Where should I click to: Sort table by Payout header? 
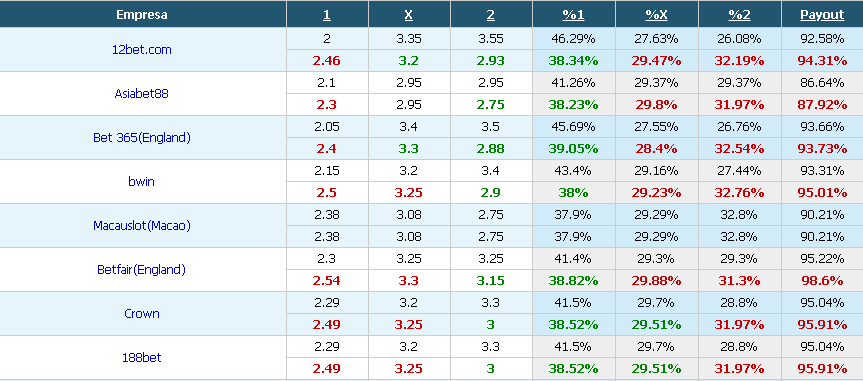click(822, 15)
